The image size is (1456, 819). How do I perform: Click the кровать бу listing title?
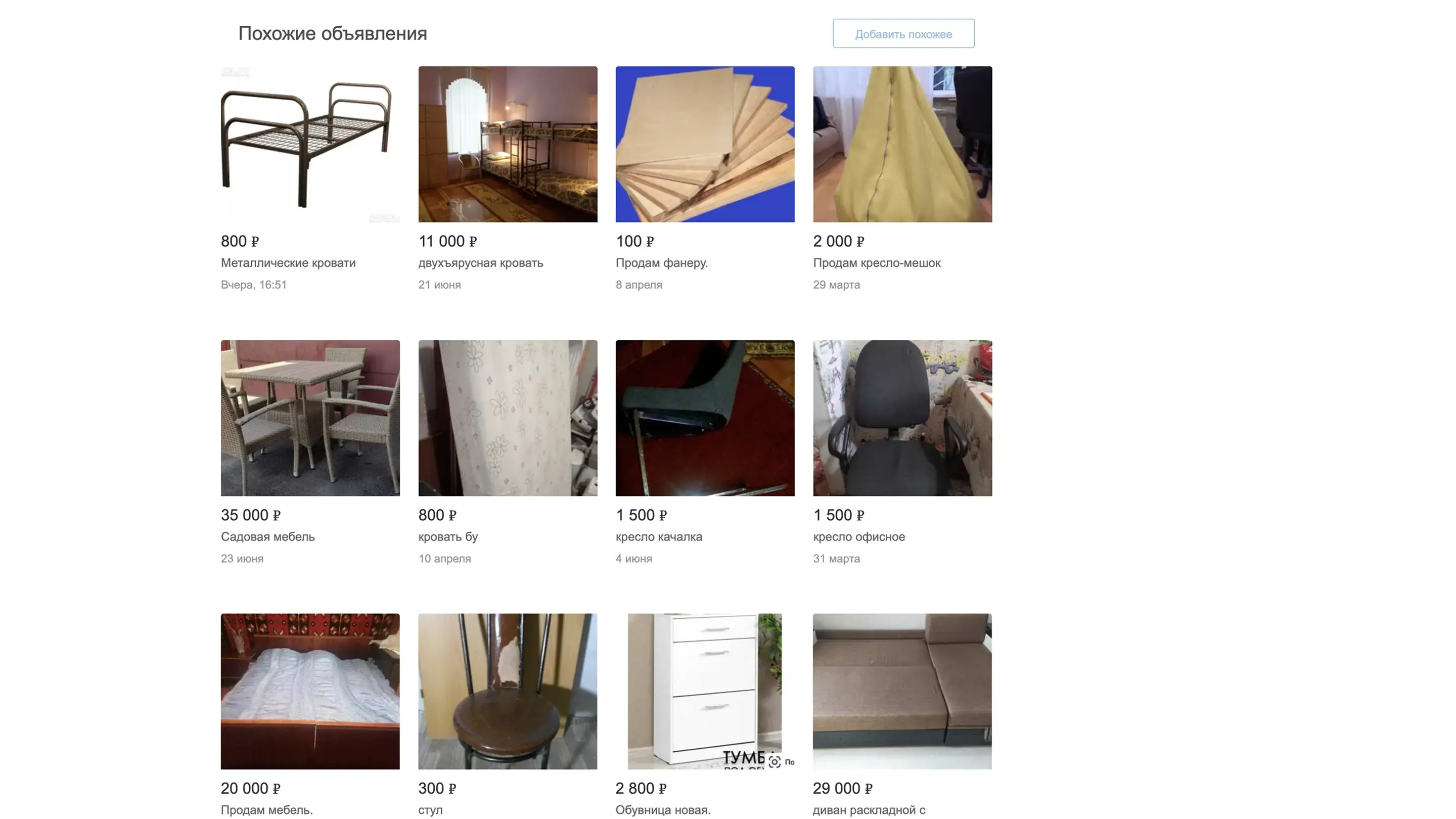click(x=448, y=537)
